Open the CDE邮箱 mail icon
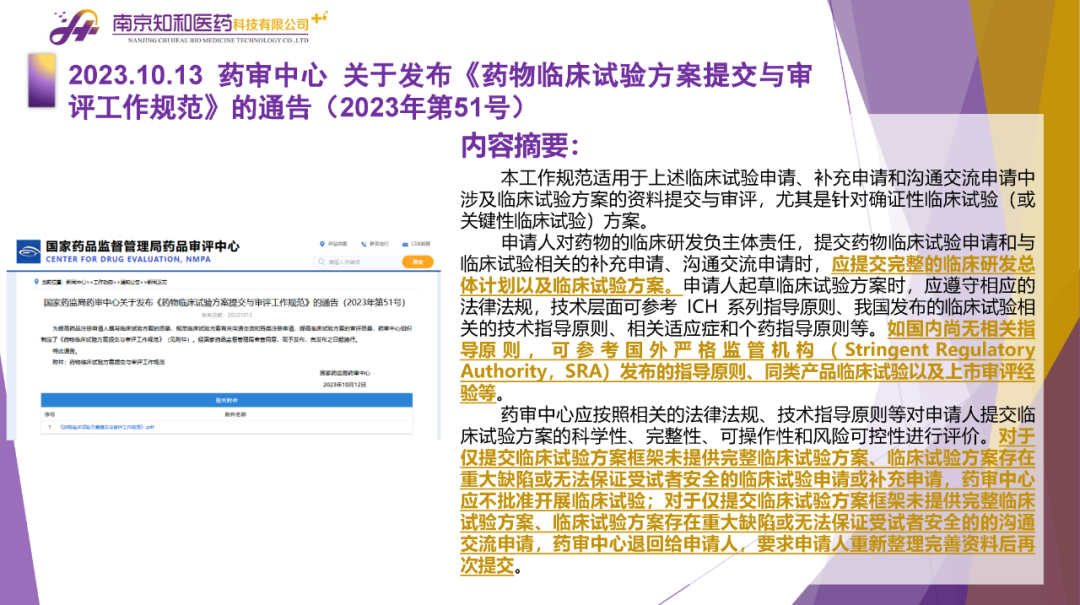This screenshot has height=605, width=1080. 404,243
